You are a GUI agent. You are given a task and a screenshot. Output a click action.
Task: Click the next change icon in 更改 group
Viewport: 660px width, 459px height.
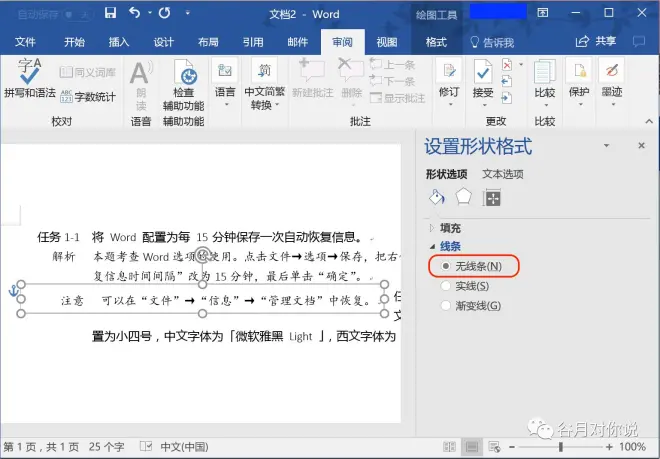507,98
